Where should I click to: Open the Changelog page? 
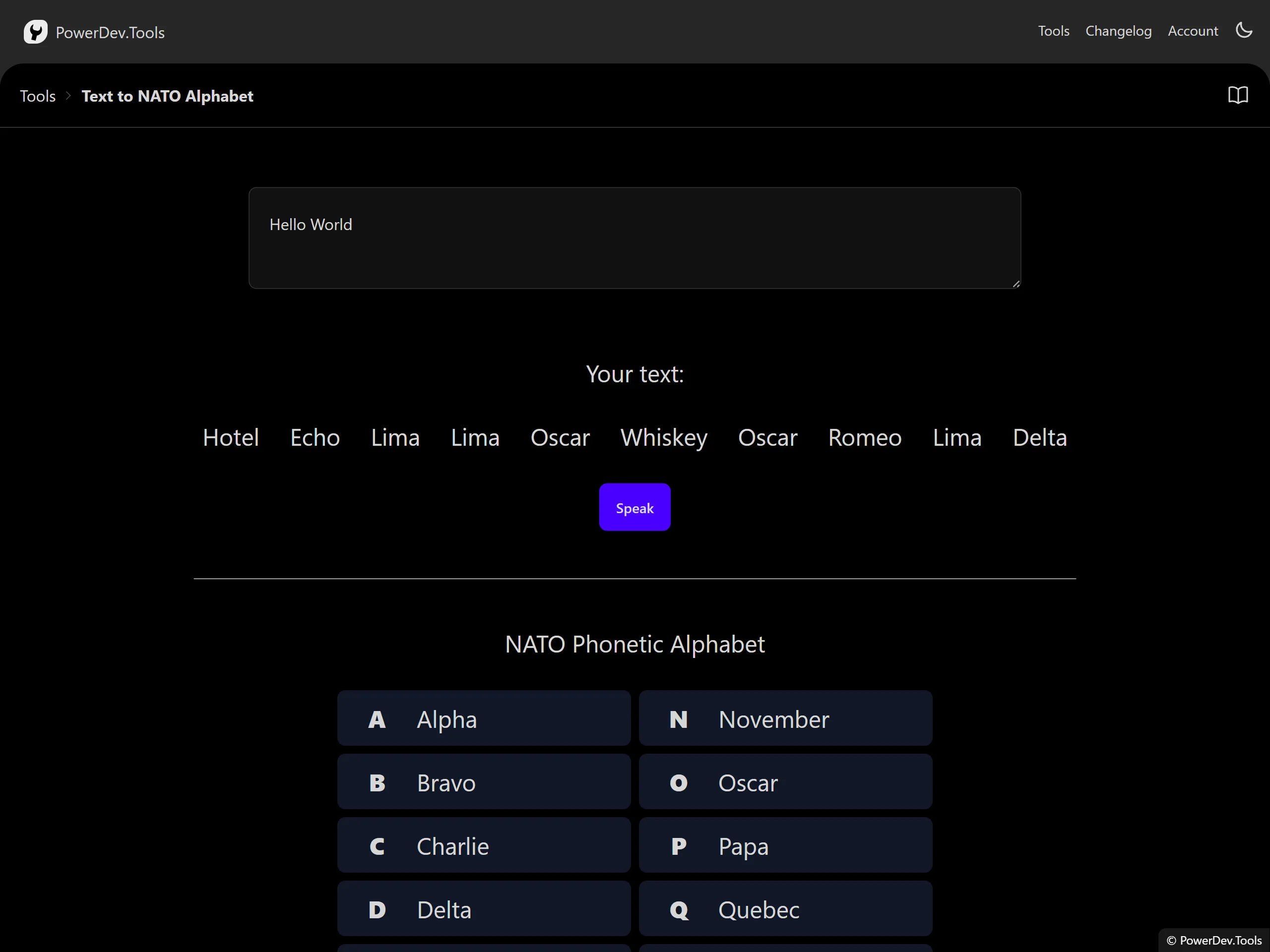[x=1118, y=31]
